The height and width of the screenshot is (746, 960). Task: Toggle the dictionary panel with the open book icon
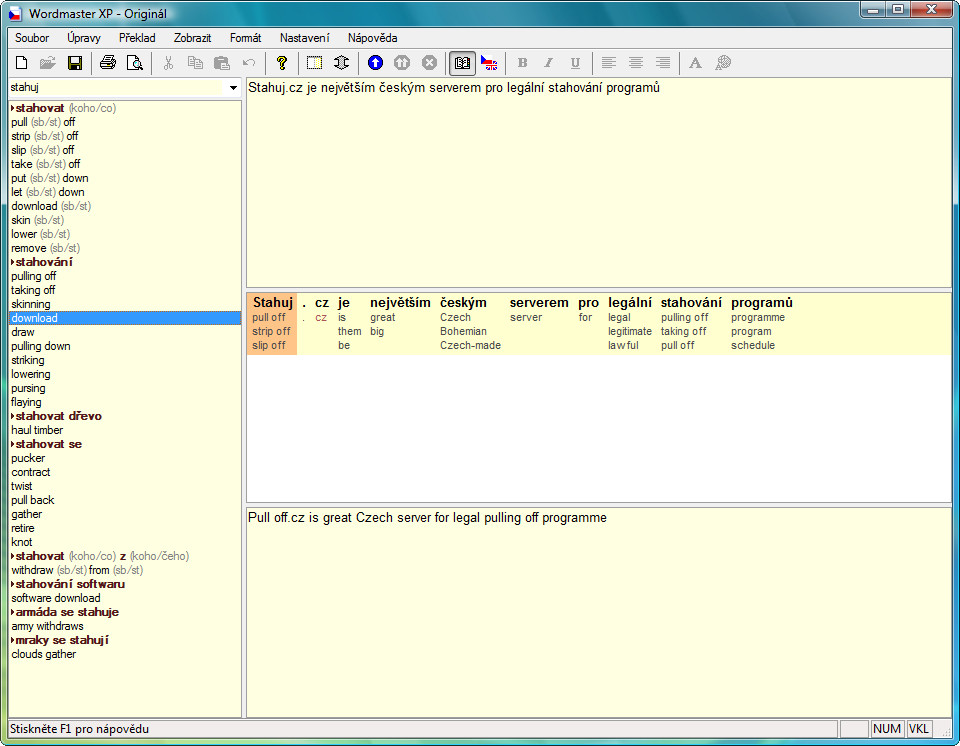coord(462,62)
